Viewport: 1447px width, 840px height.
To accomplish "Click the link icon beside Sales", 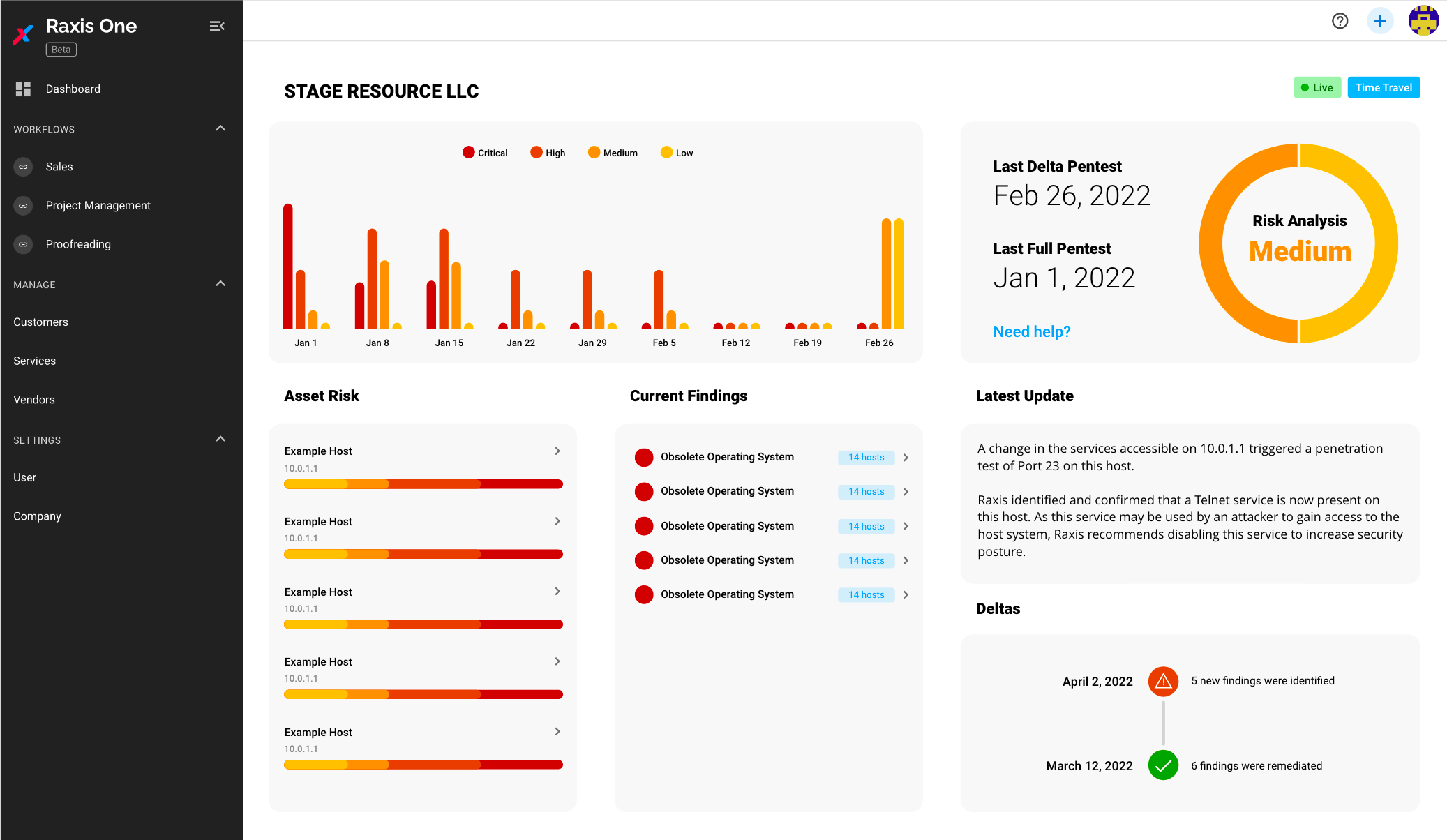I will tap(23, 167).
